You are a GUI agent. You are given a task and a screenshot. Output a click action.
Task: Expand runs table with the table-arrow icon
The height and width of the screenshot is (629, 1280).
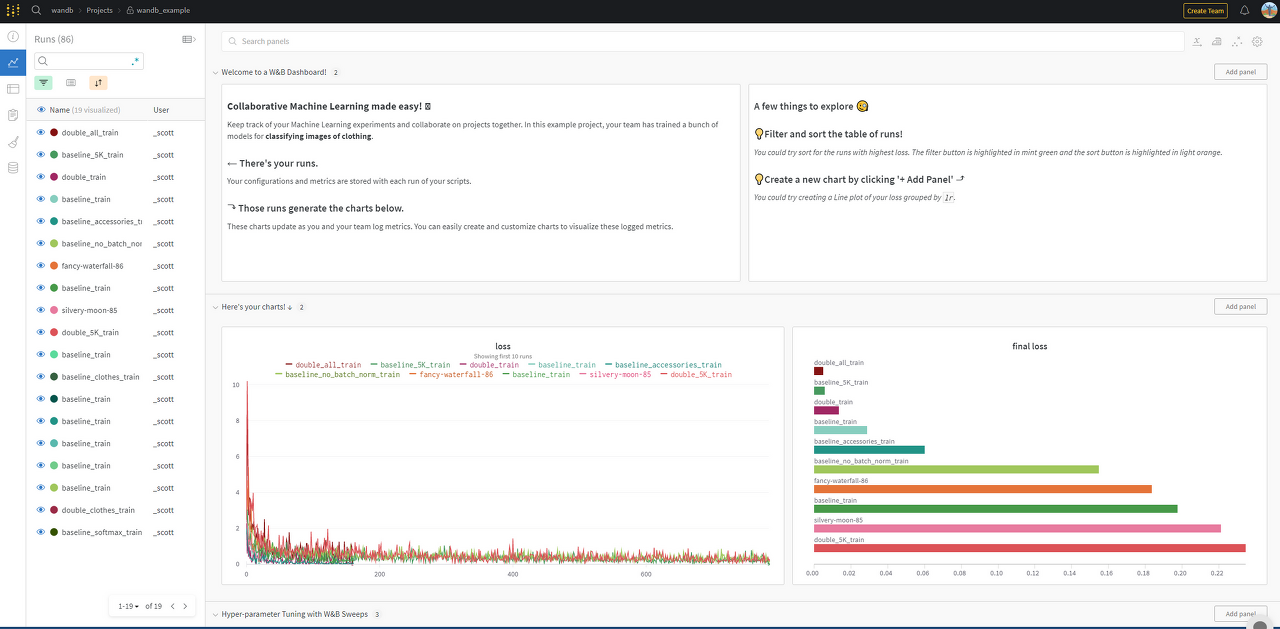188,39
